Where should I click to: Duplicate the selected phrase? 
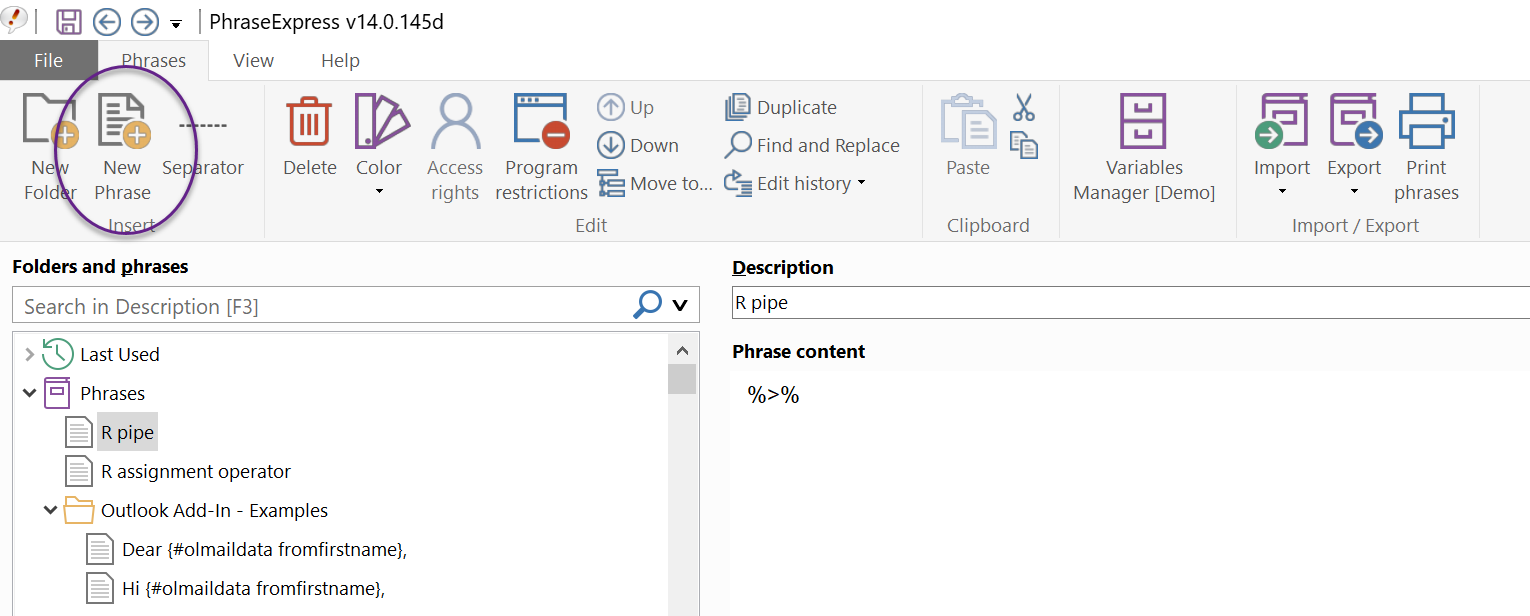pyautogui.click(x=782, y=107)
